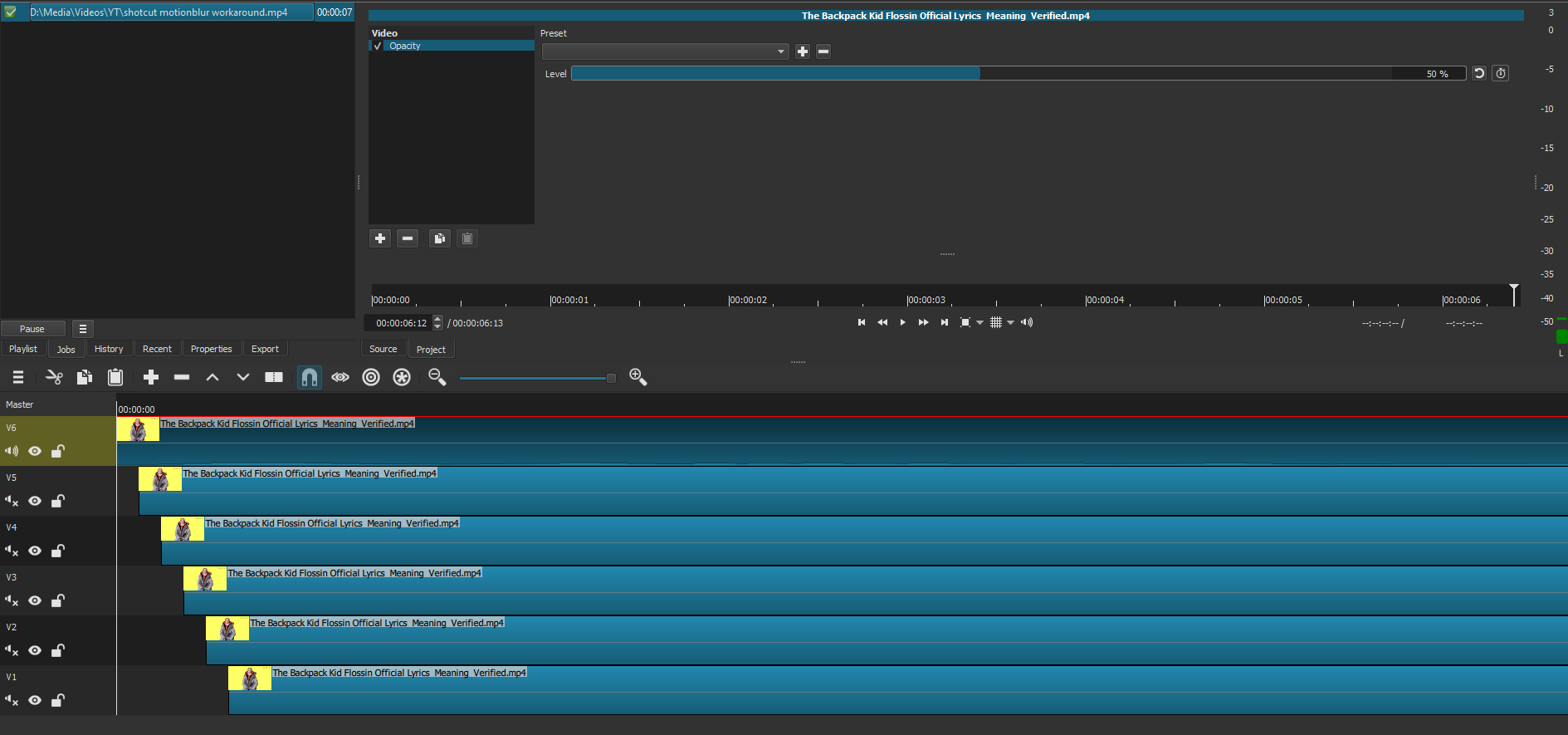This screenshot has width=1568, height=735.
Task: Mute the V6 track audio
Action: (x=12, y=451)
